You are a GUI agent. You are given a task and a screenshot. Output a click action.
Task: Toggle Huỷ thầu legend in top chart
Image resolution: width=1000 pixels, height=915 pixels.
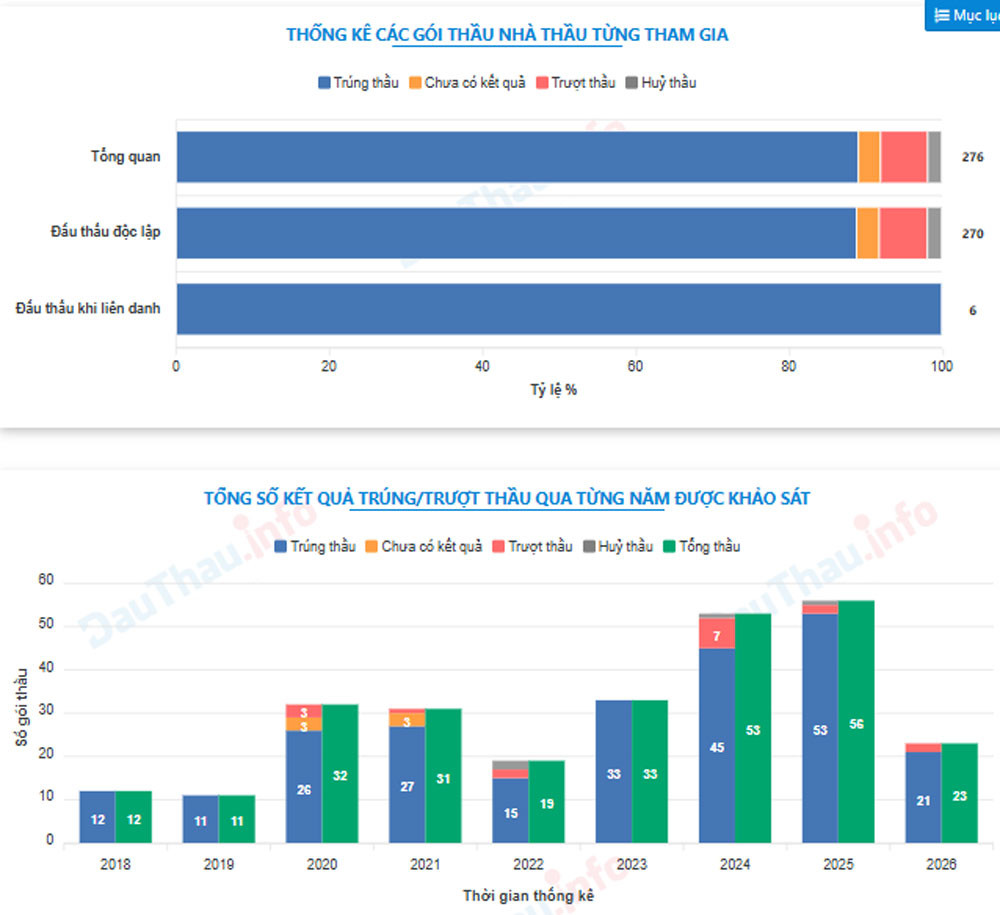click(x=661, y=83)
